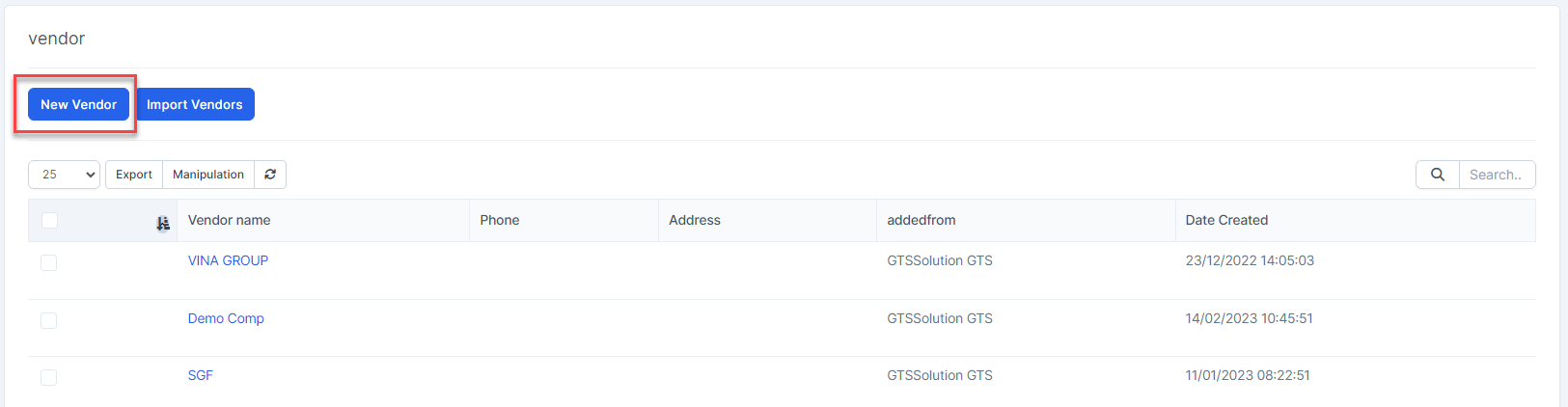Sort by the Date Created column

1226,220
